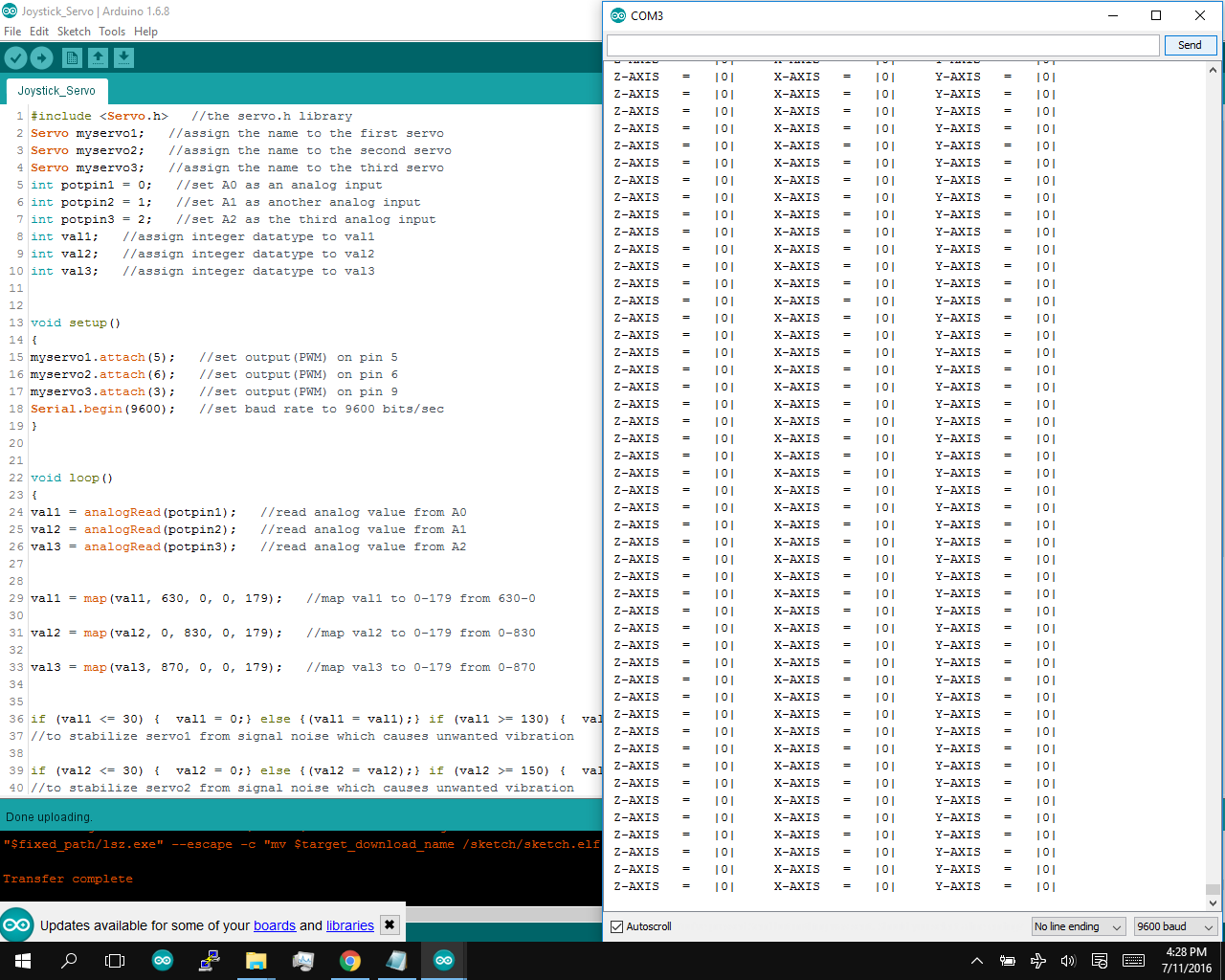
Task: Open the Windows Start menu
Action: click(23, 961)
